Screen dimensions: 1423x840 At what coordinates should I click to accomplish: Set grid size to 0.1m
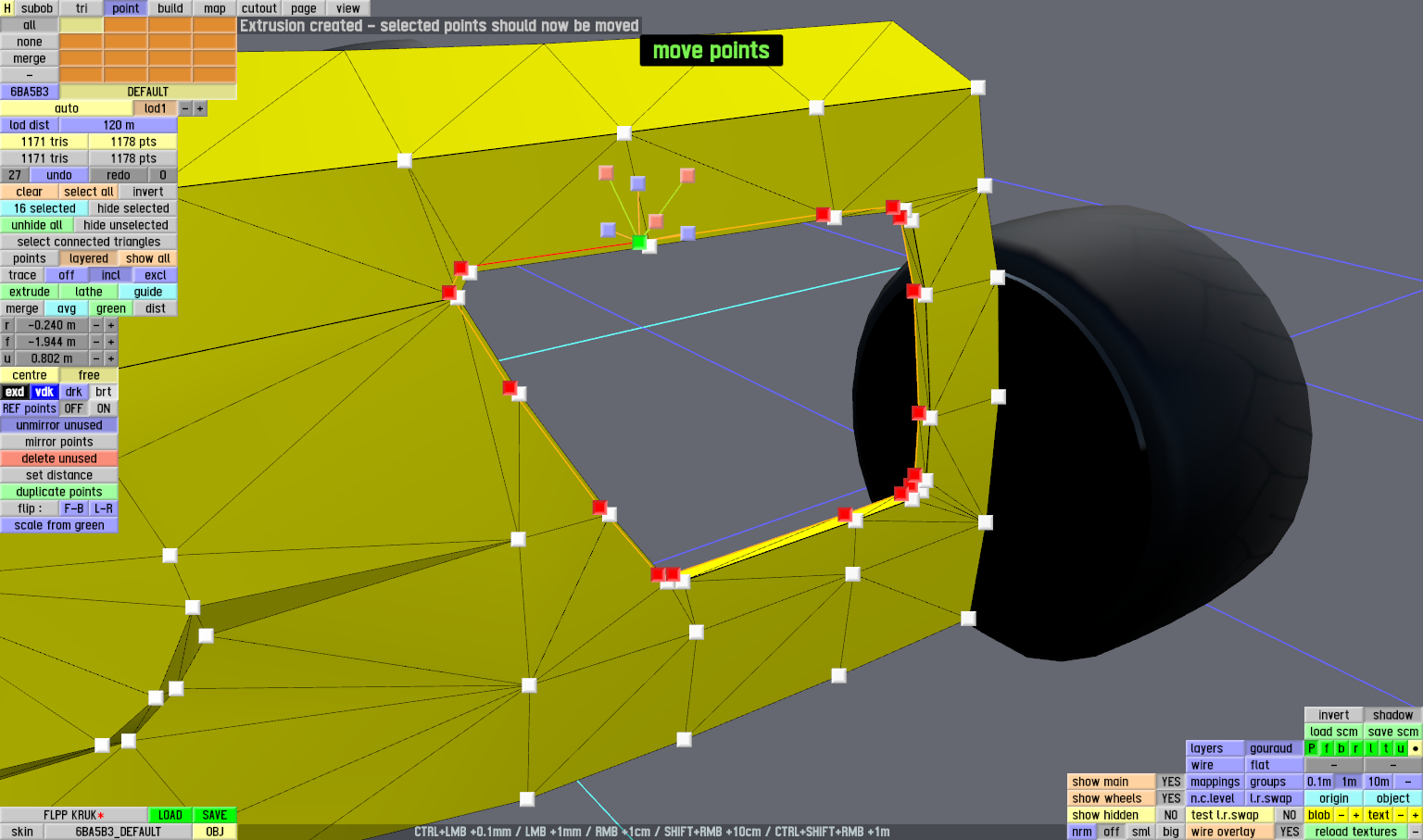(1319, 782)
